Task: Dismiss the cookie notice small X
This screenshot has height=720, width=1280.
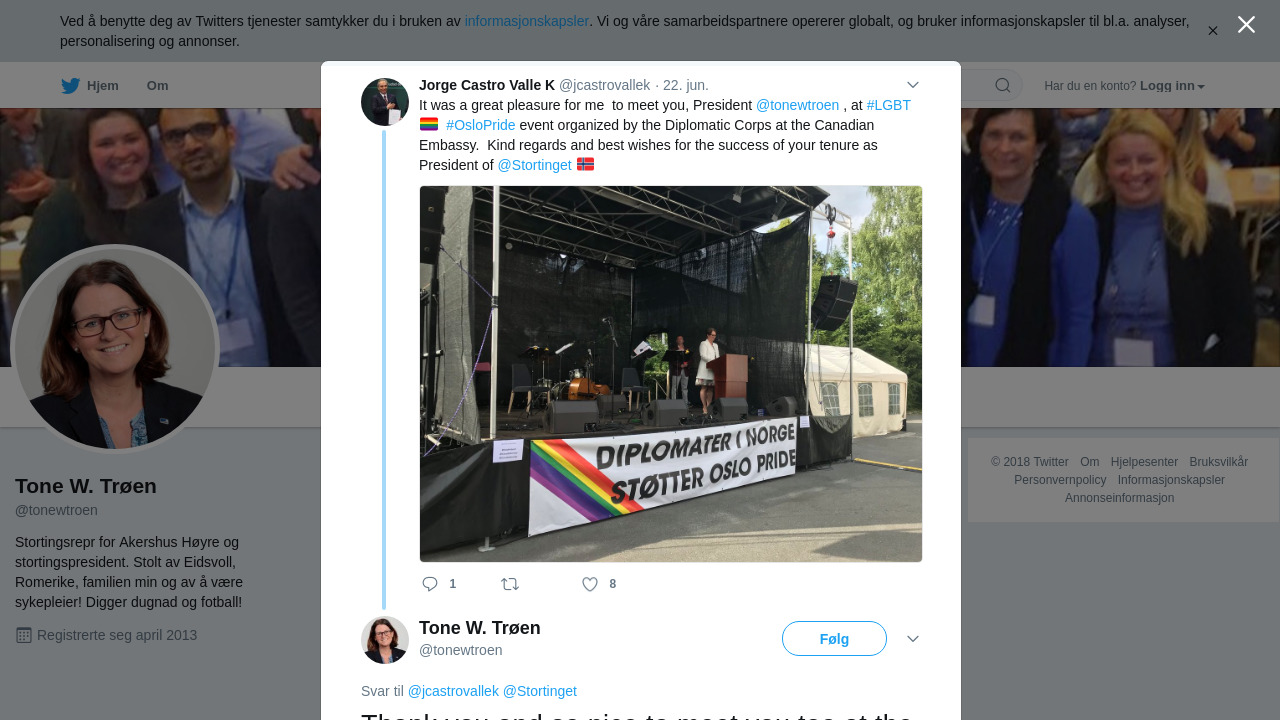Action: (1213, 31)
